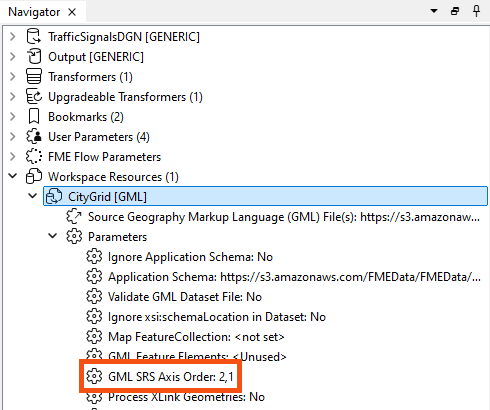Expand the Output [GENERIC] node
The height and width of the screenshot is (410, 490).
click(x=13, y=57)
